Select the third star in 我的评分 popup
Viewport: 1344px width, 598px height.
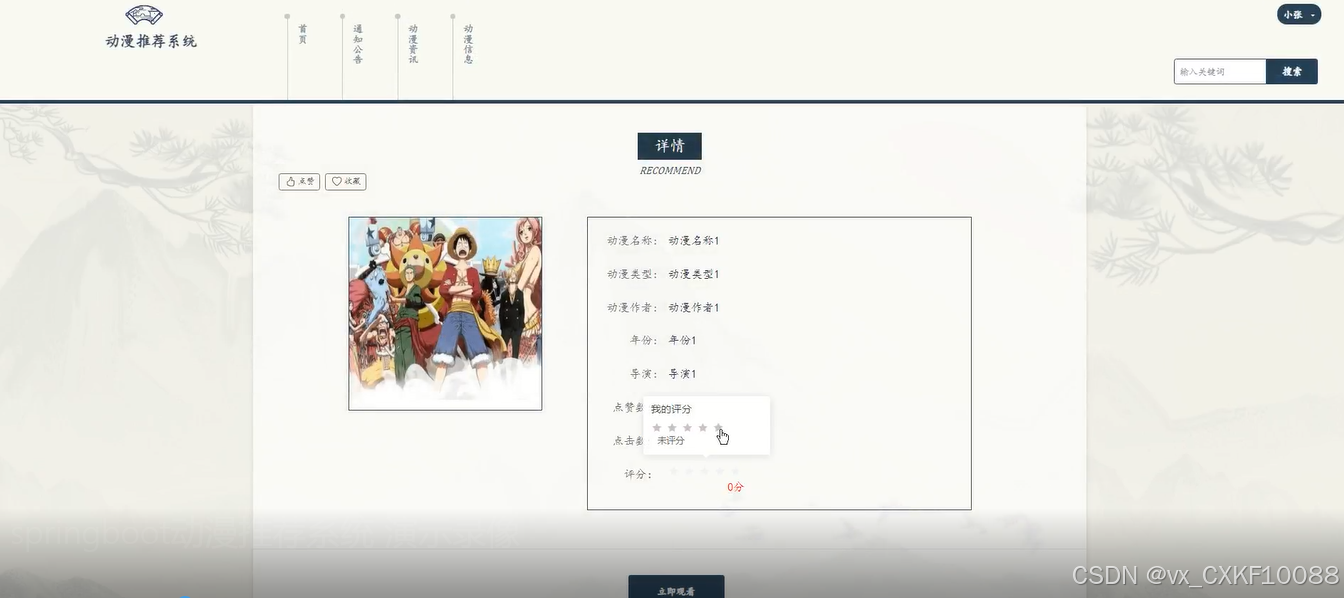[x=687, y=427]
